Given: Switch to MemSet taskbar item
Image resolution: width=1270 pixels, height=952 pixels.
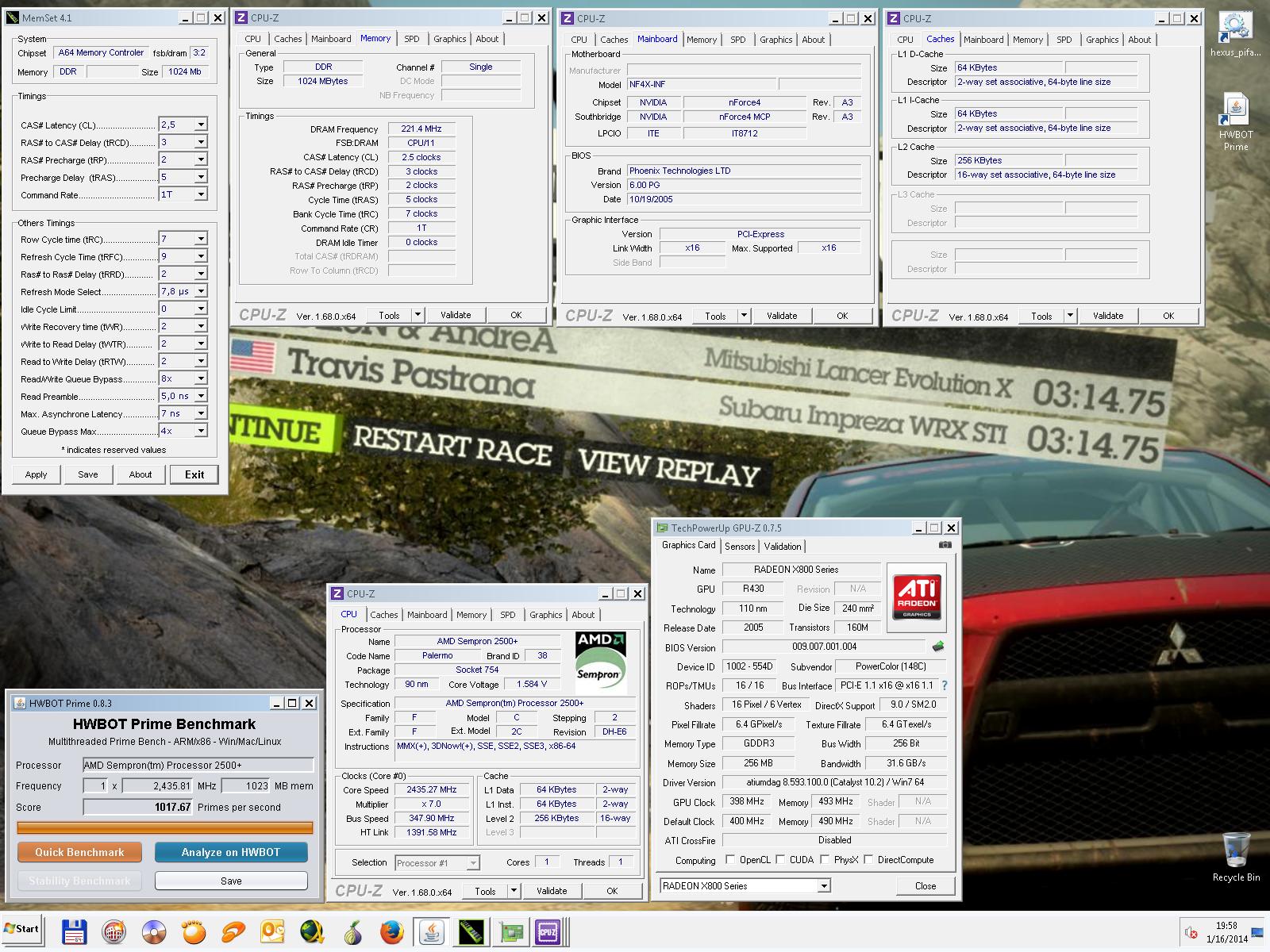Looking at the screenshot, I should click(x=471, y=932).
